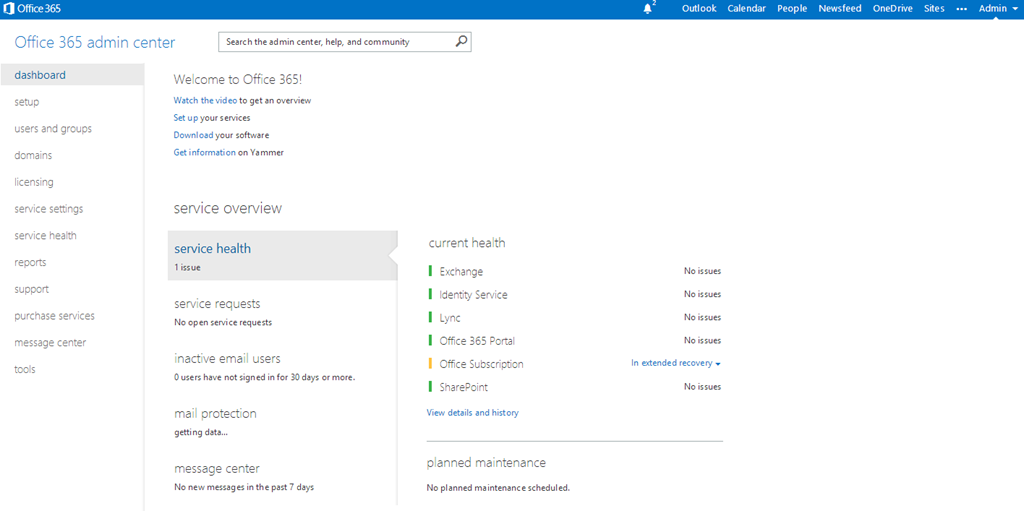The image size is (1024, 511).
Task: Click the Download software link
Action: [x=193, y=135]
